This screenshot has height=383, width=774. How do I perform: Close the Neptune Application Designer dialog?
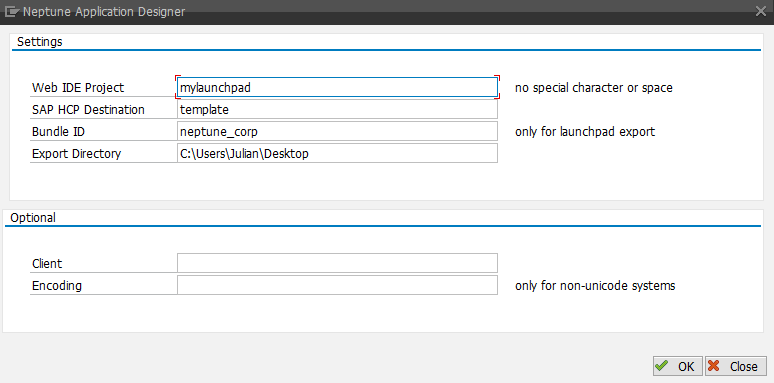click(761, 11)
